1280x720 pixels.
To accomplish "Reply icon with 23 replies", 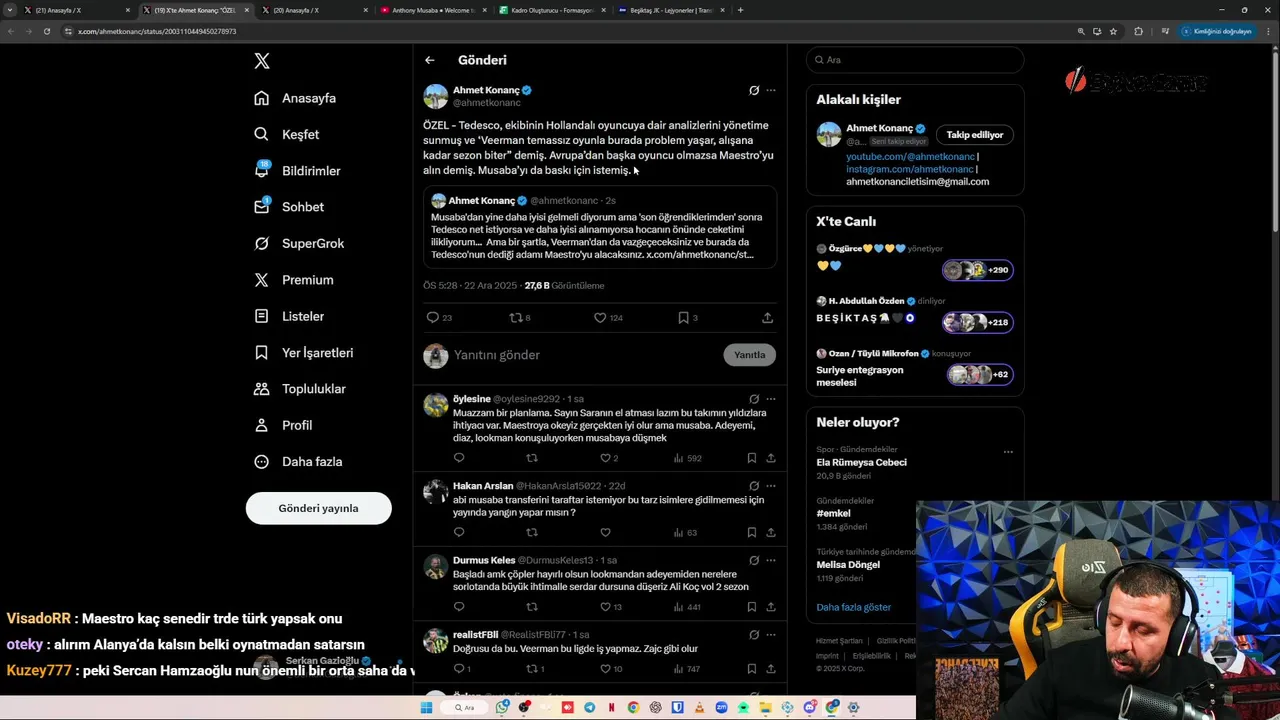I will click(x=439, y=317).
